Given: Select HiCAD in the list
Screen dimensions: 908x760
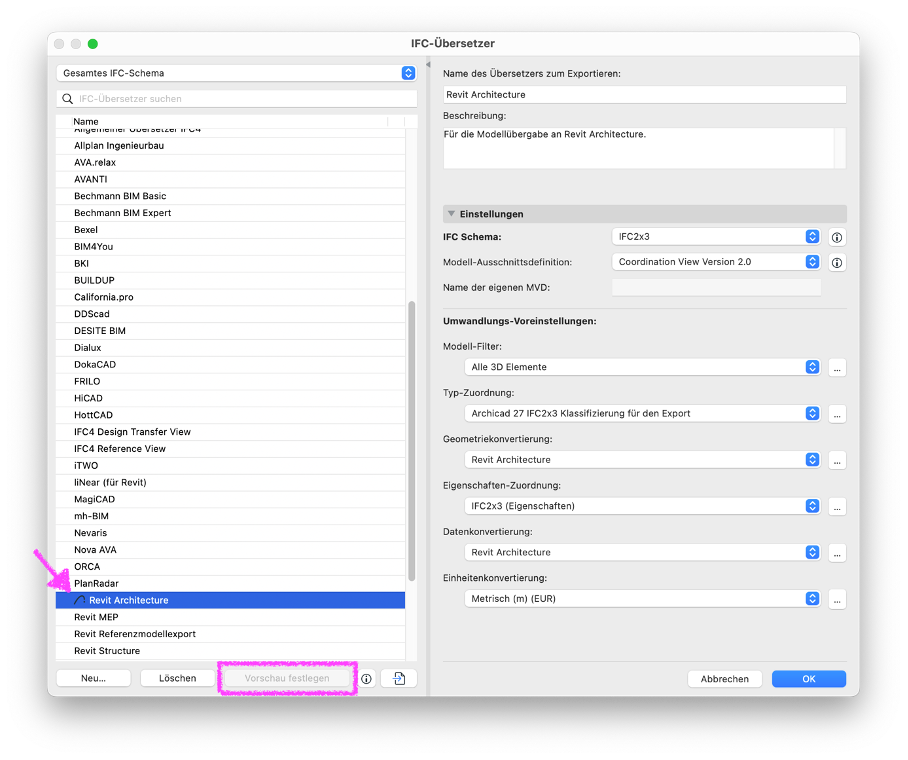Looking at the screenshot, I should (230, 398).
